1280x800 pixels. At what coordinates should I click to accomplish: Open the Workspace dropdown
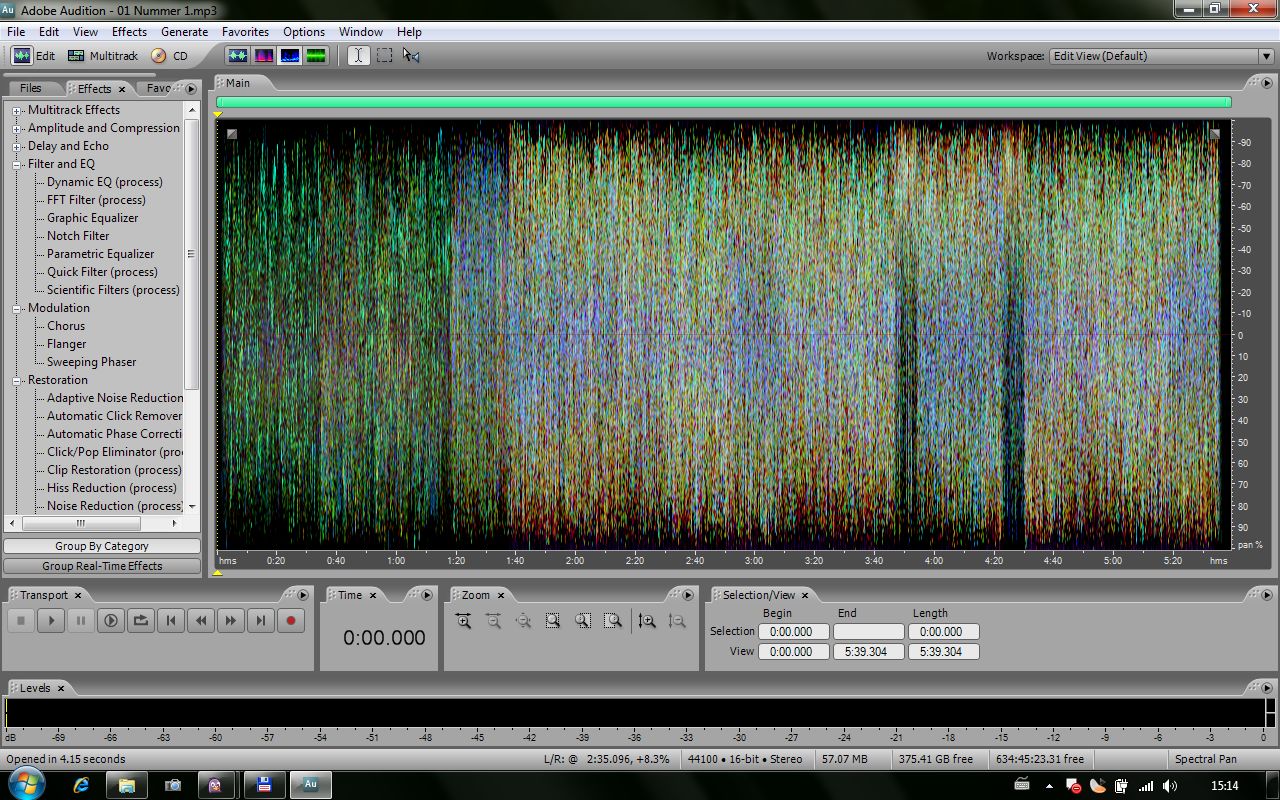coord(1265,56)
